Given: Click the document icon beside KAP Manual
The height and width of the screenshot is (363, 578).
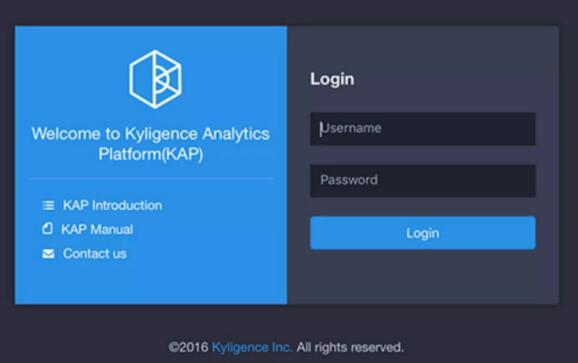Looking at the screenshot, I should click(48, 228).
